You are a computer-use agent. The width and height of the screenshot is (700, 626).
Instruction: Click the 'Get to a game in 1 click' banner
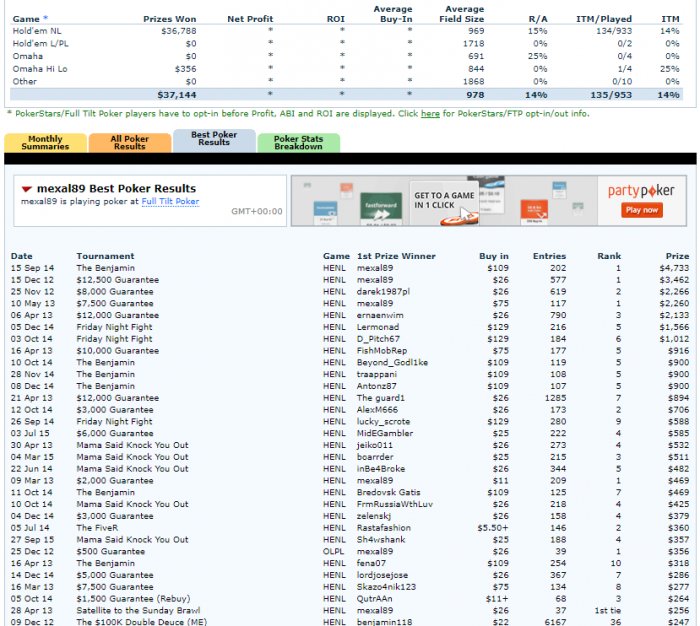coord(444,200)
